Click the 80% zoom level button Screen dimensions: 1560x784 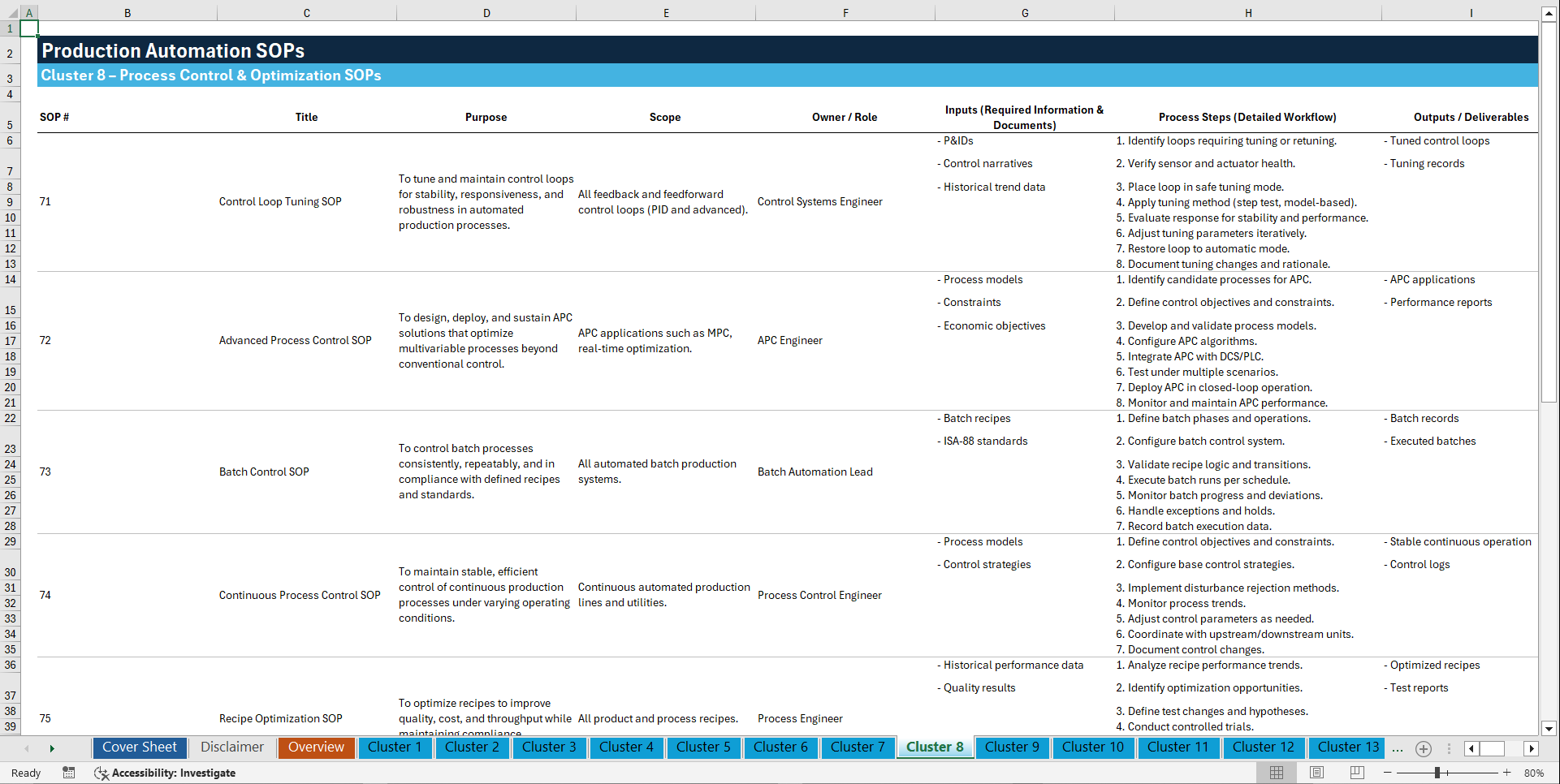[1536, 773]
